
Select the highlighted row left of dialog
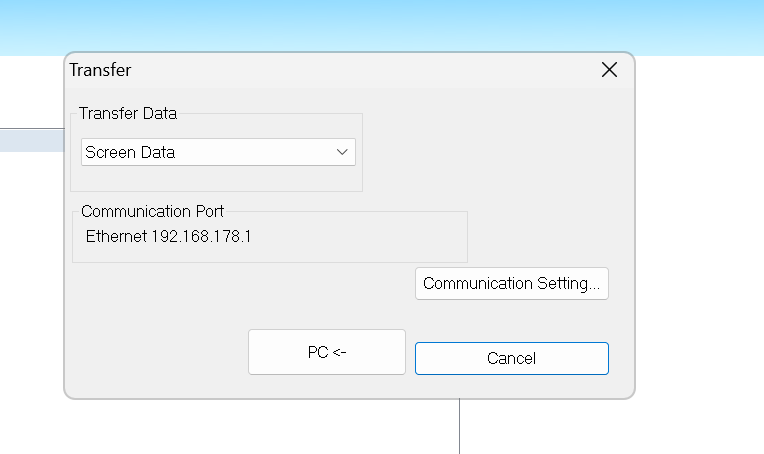tap(32, 140)
